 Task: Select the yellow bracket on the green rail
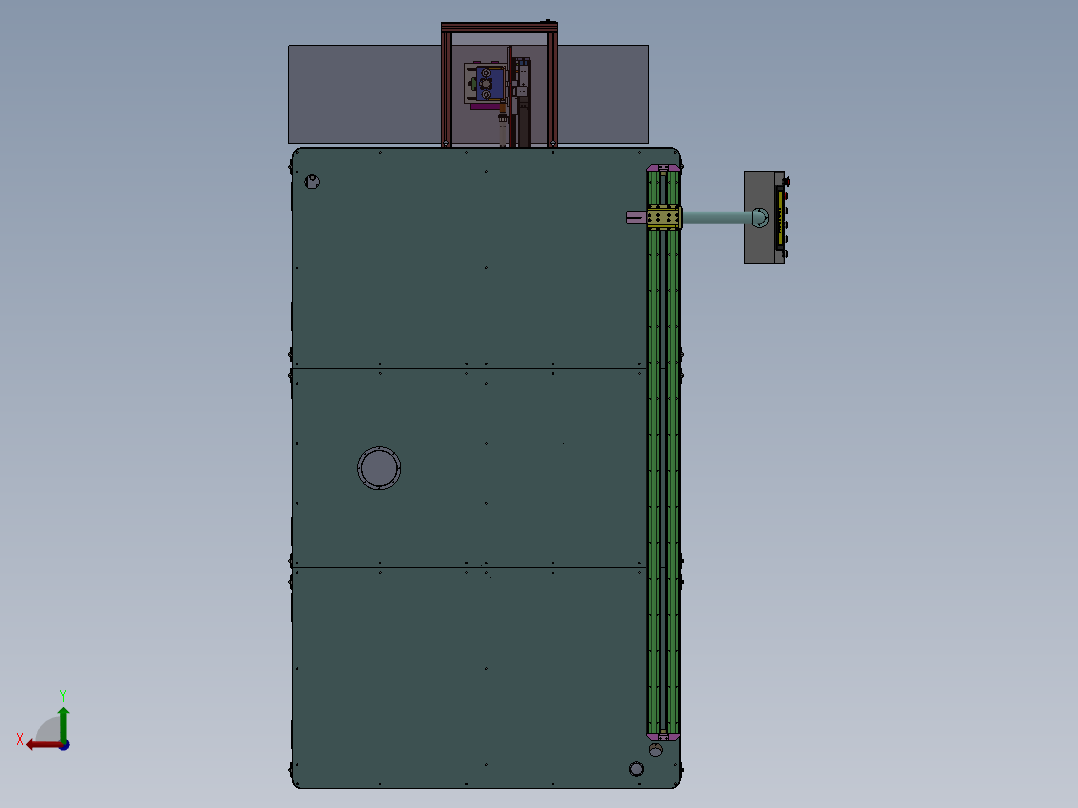point(663,217)
